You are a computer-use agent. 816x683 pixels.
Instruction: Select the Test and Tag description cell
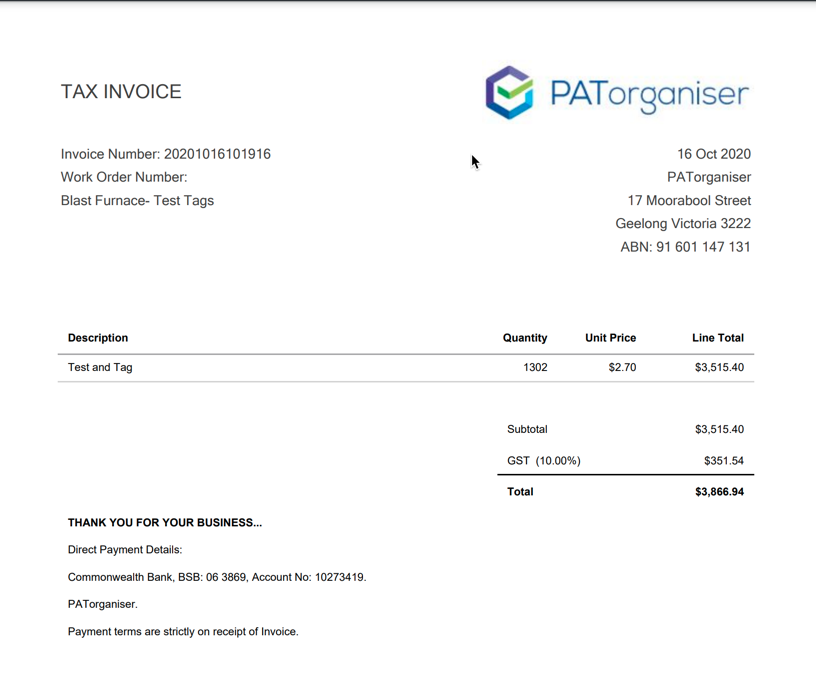click(100, 368)
